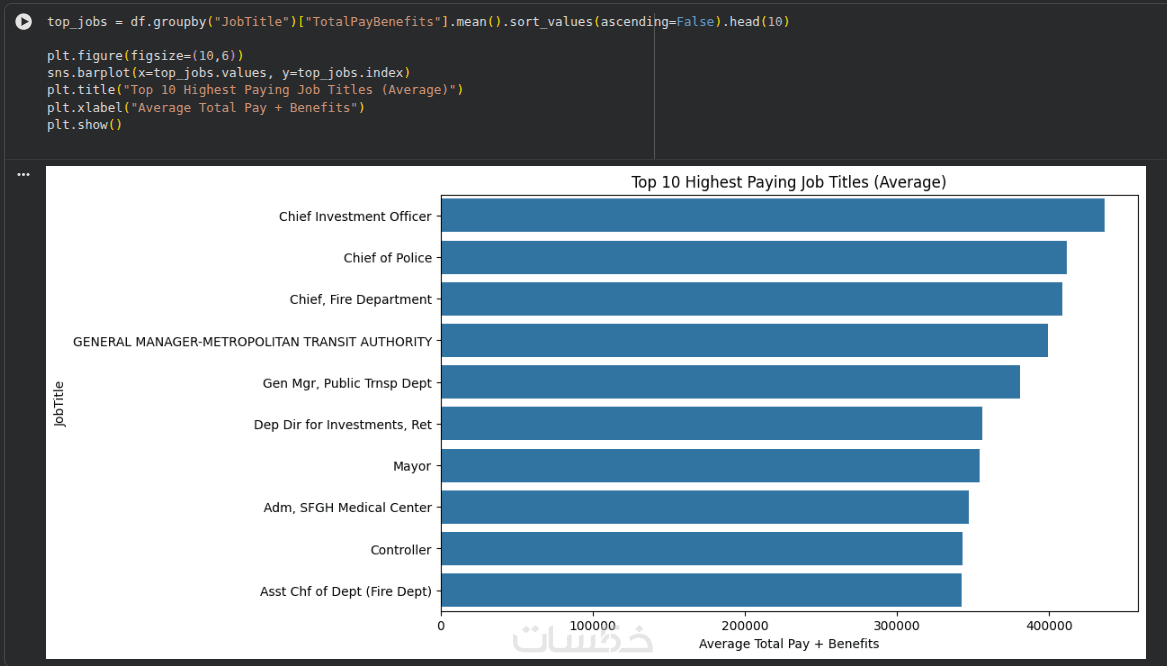Select the Controller bar in chart
1167x666 pixels.
click(701, 549)
